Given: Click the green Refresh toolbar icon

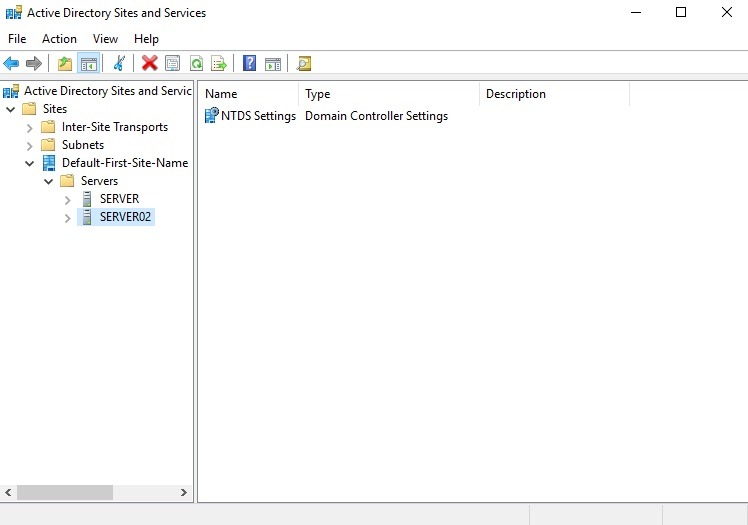Looking at the screenshot, I should [x=196, y=64].
